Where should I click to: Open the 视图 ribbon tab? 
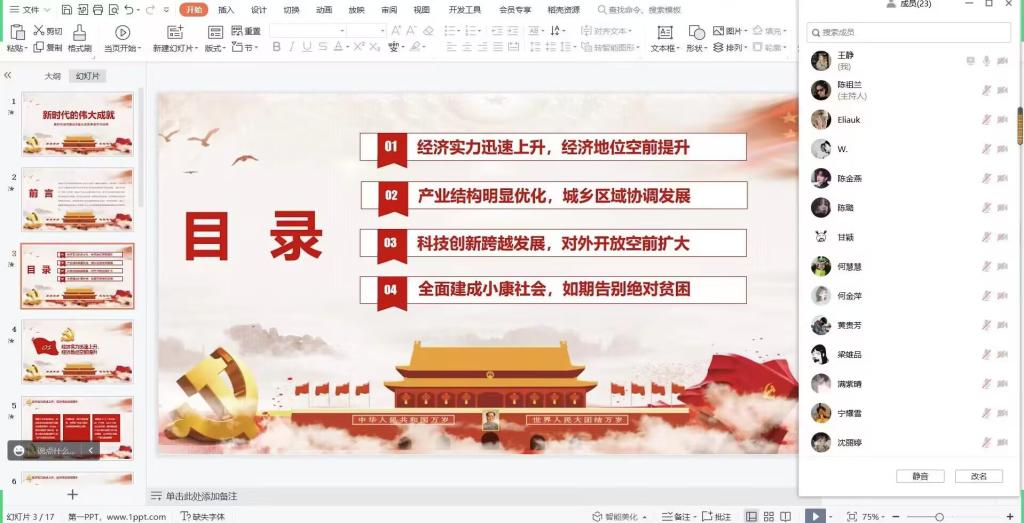tap(422, 10)
